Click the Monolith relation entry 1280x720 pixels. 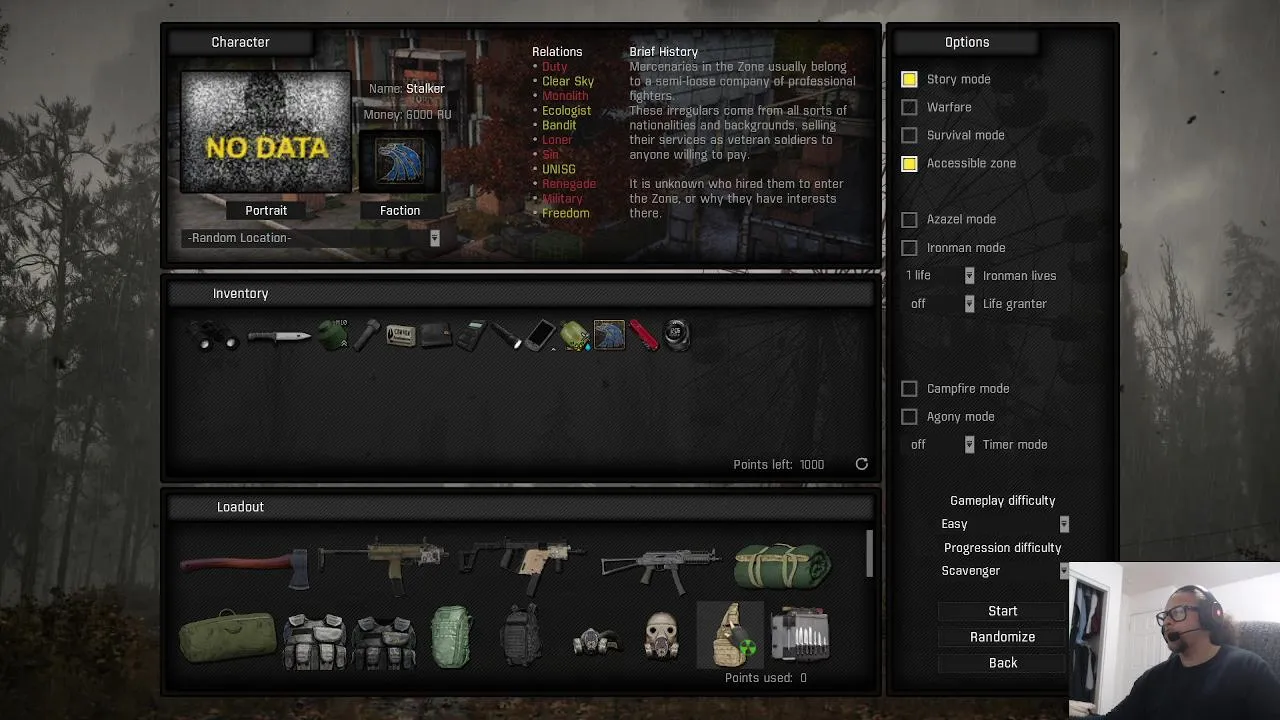[565, 96]
